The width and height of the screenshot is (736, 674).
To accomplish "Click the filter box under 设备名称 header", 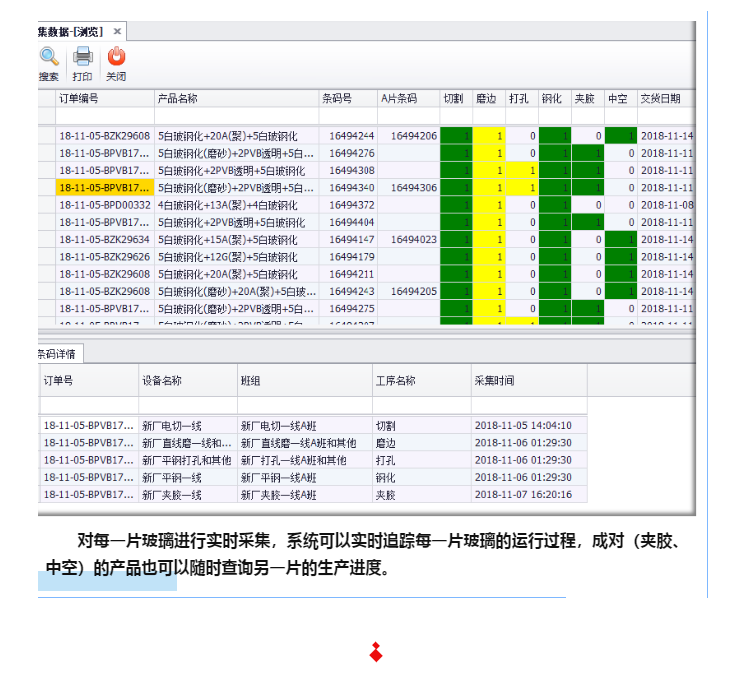I will coord(186,404).
